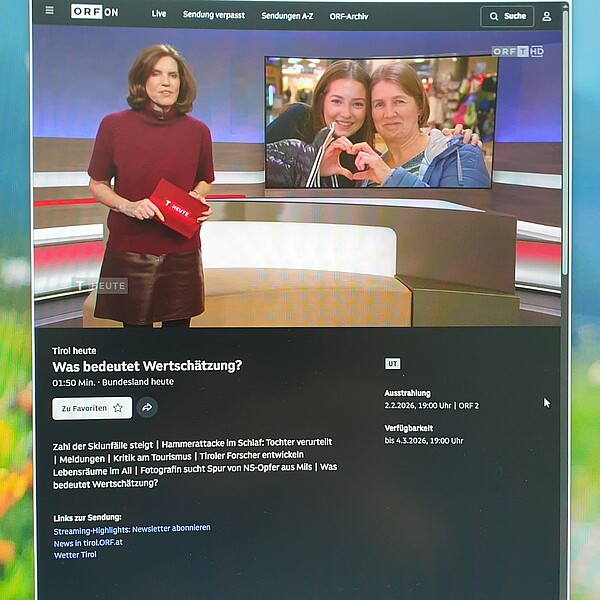Viewport: 600px width, 600px height.
Task: Click the star in Zu Favoriten
Action: 118,408
